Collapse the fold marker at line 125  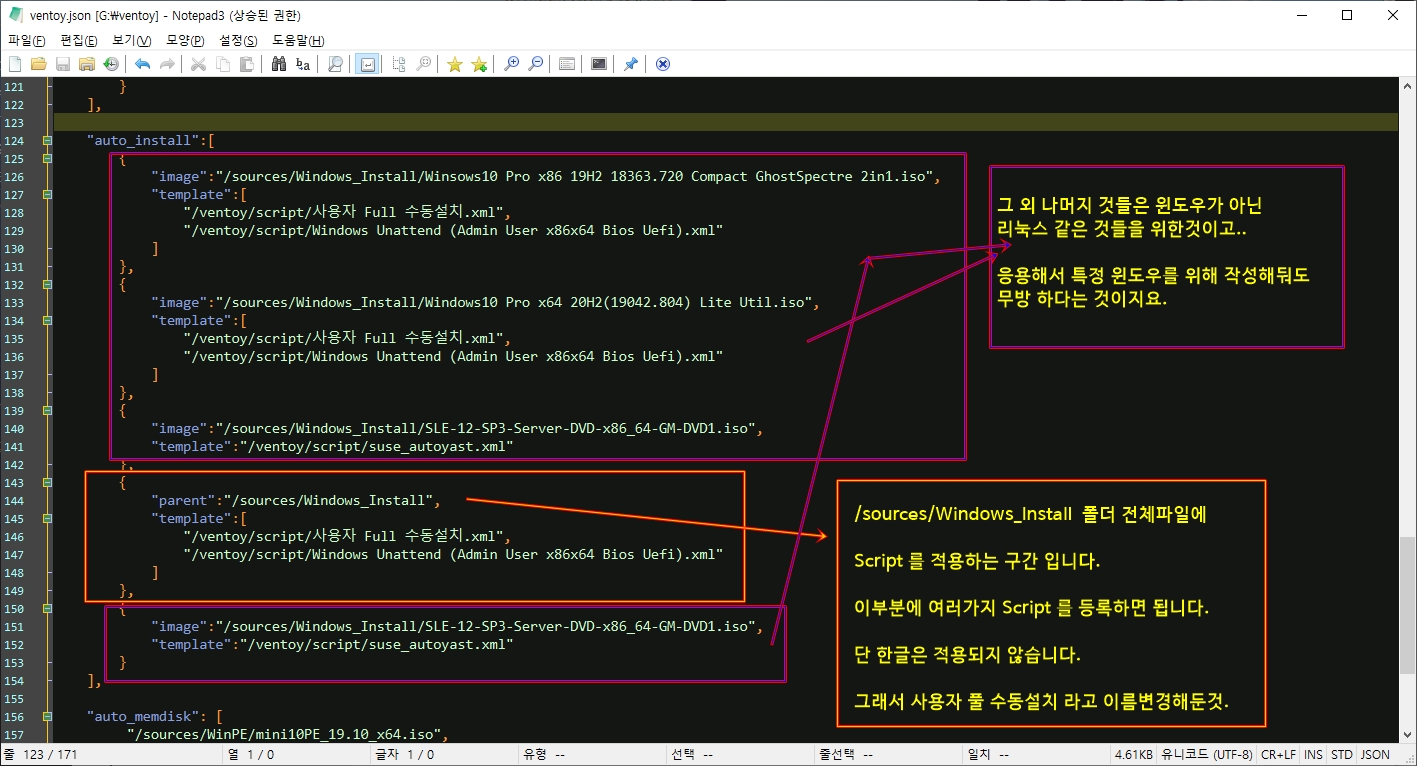click(47, 159)
